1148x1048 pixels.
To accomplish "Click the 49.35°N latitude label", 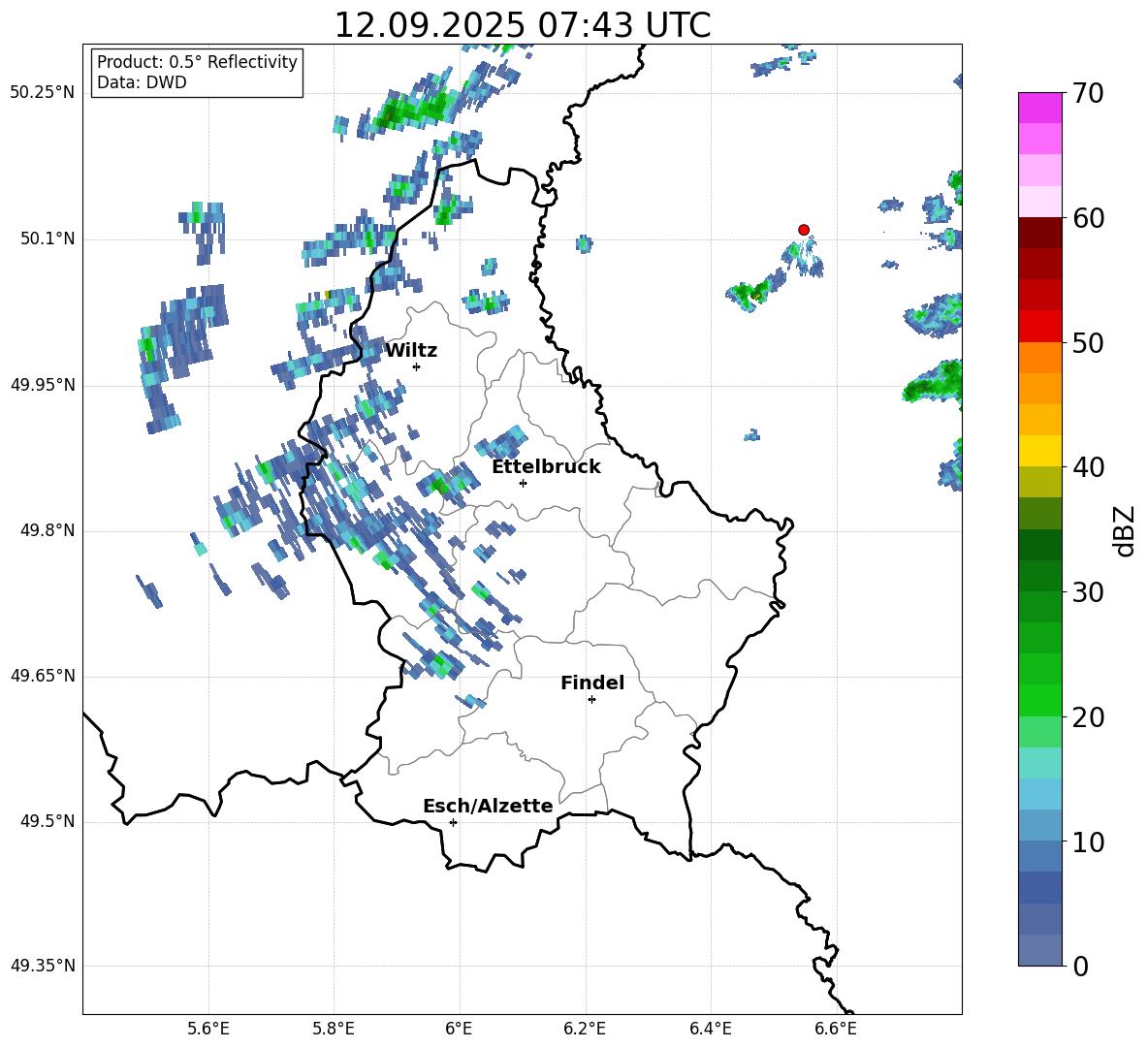I will coord(43,966).
